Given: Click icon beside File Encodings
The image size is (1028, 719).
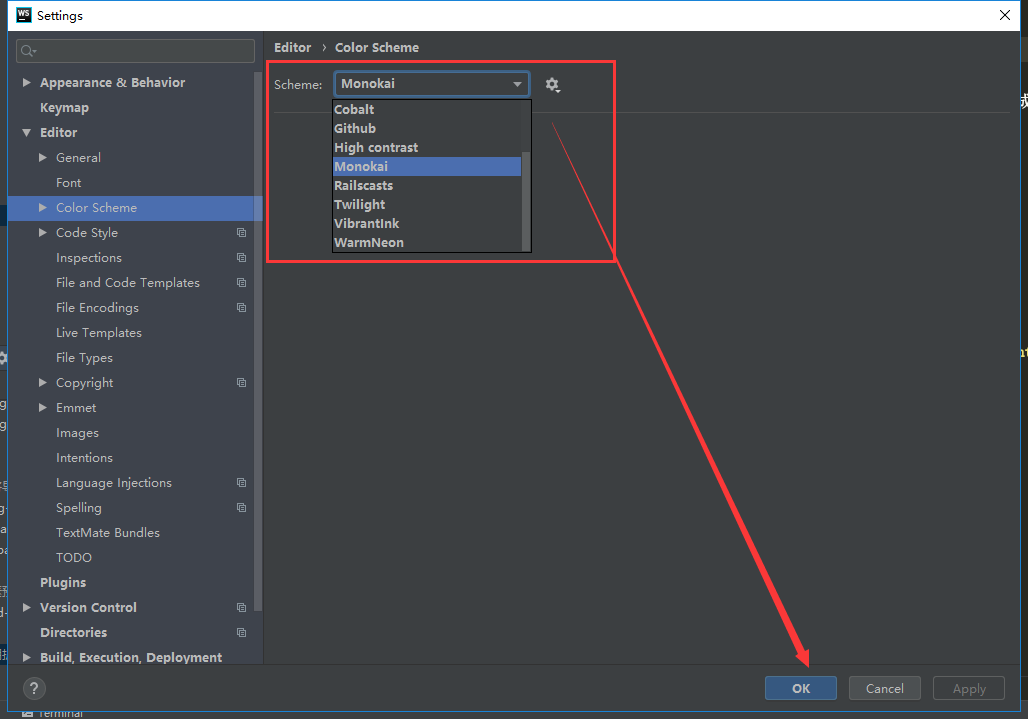Looking at the screenshot, I should click(241, 307).
